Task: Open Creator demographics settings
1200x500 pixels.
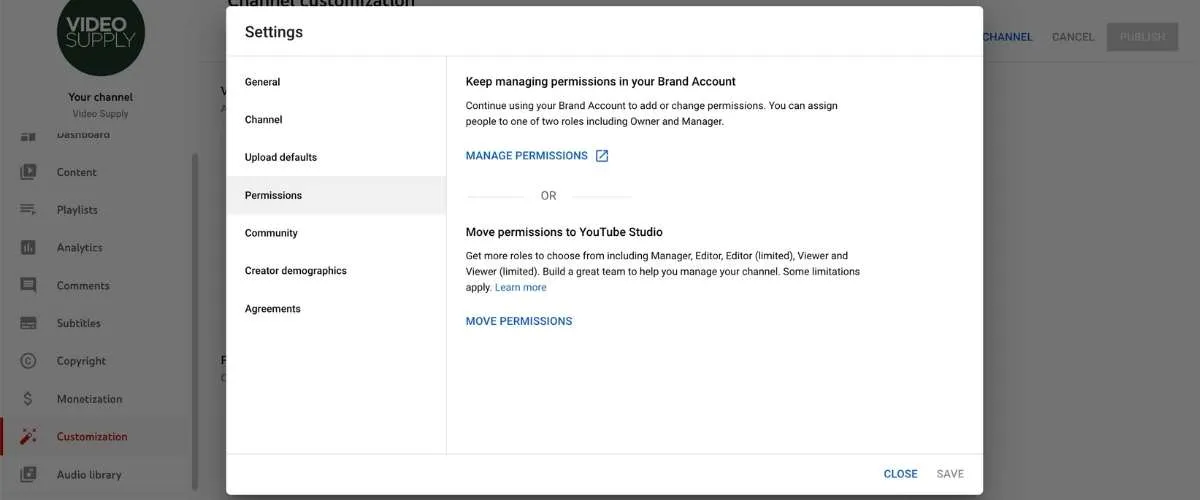Action: (x=336, y=271)
